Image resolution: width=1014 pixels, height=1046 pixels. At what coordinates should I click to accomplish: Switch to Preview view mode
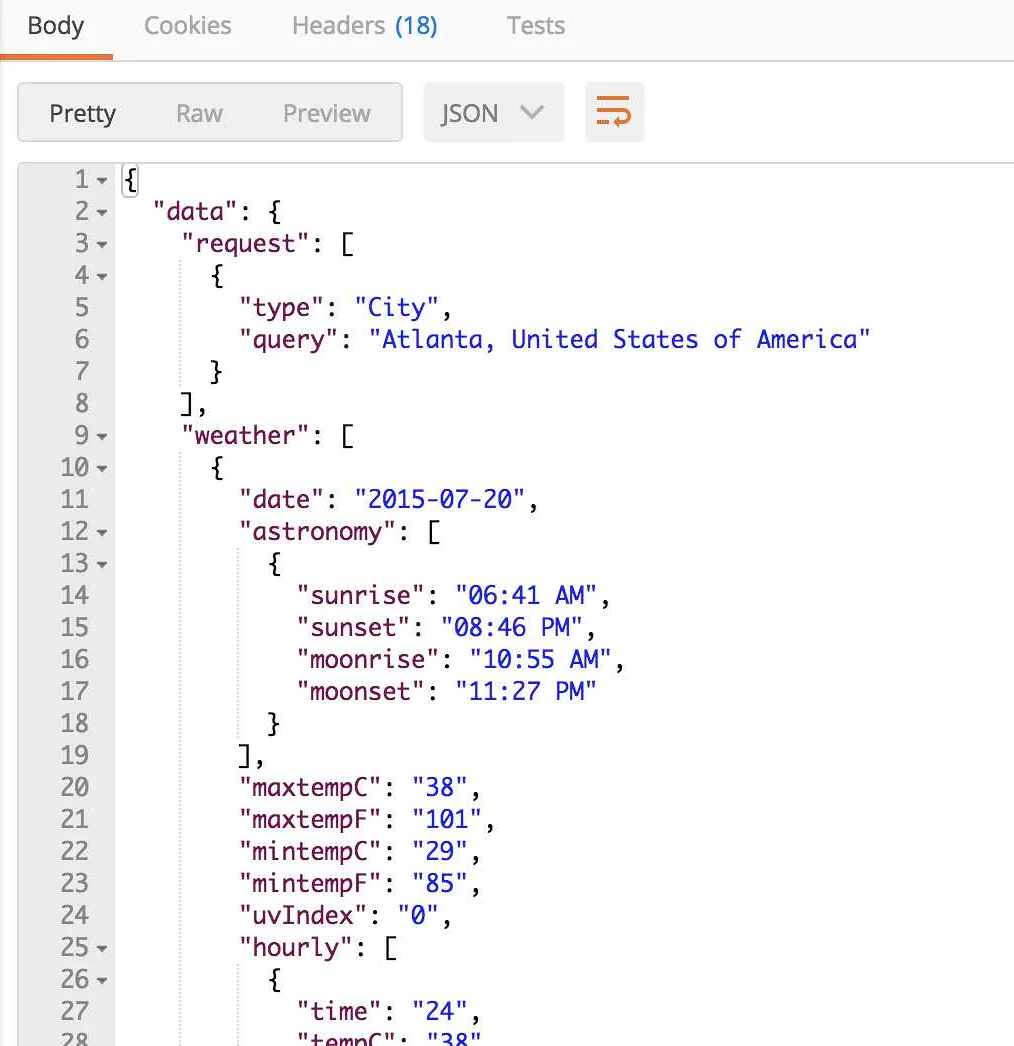[x=326, y=114]
